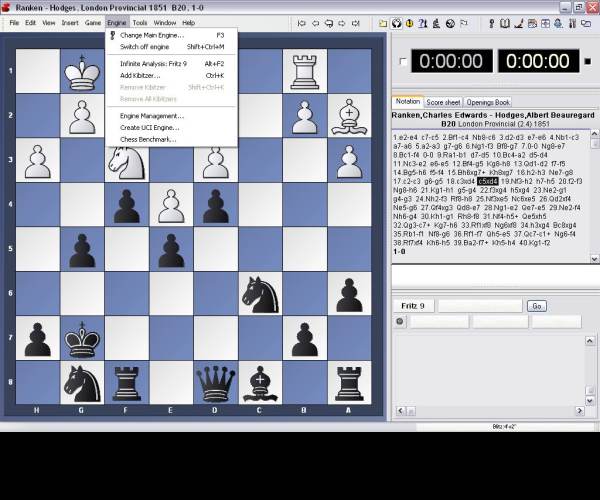
Task: Click the black key engine icon
Action: point(492,24)
